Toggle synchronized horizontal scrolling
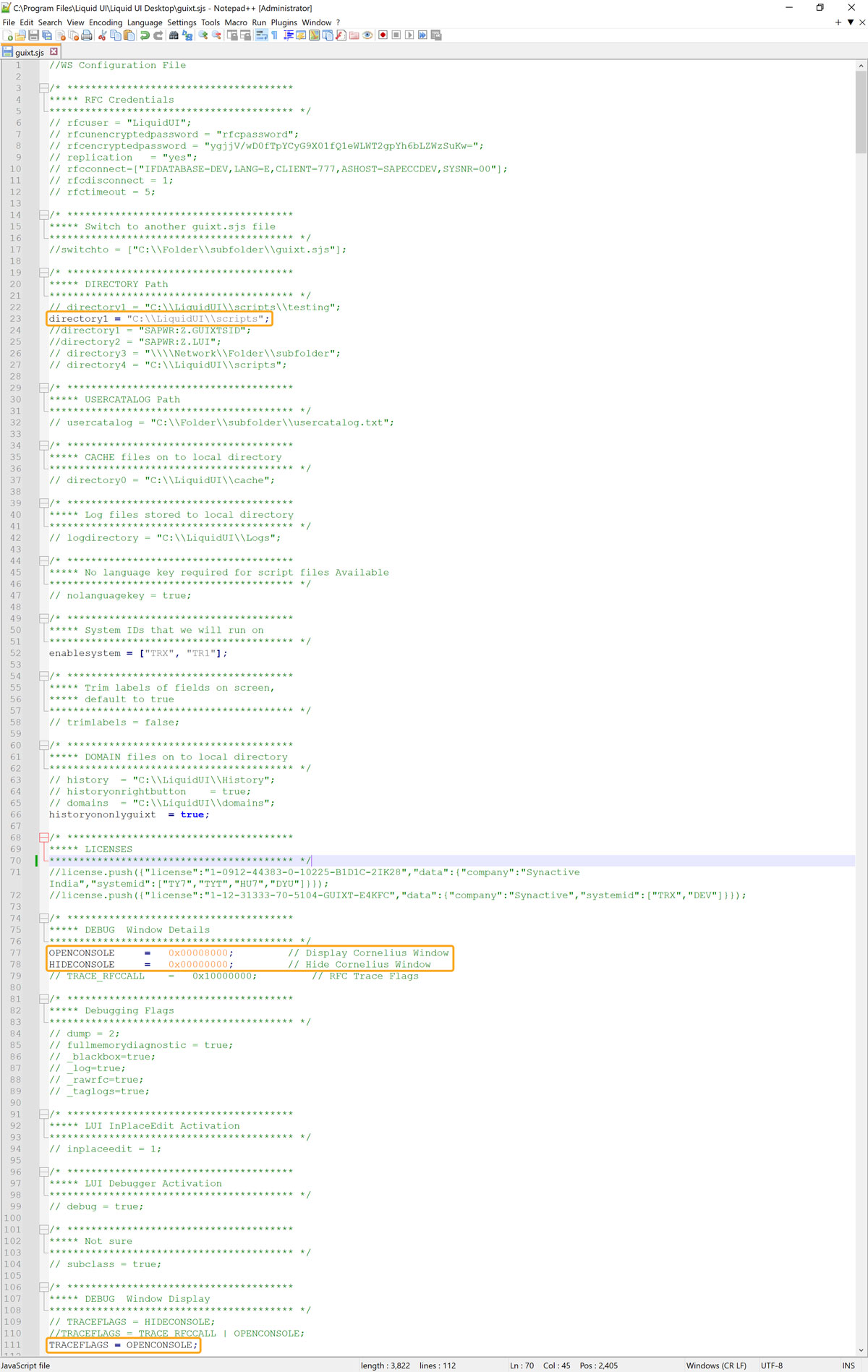868x1372 pixels. click(x=246, y=35)
